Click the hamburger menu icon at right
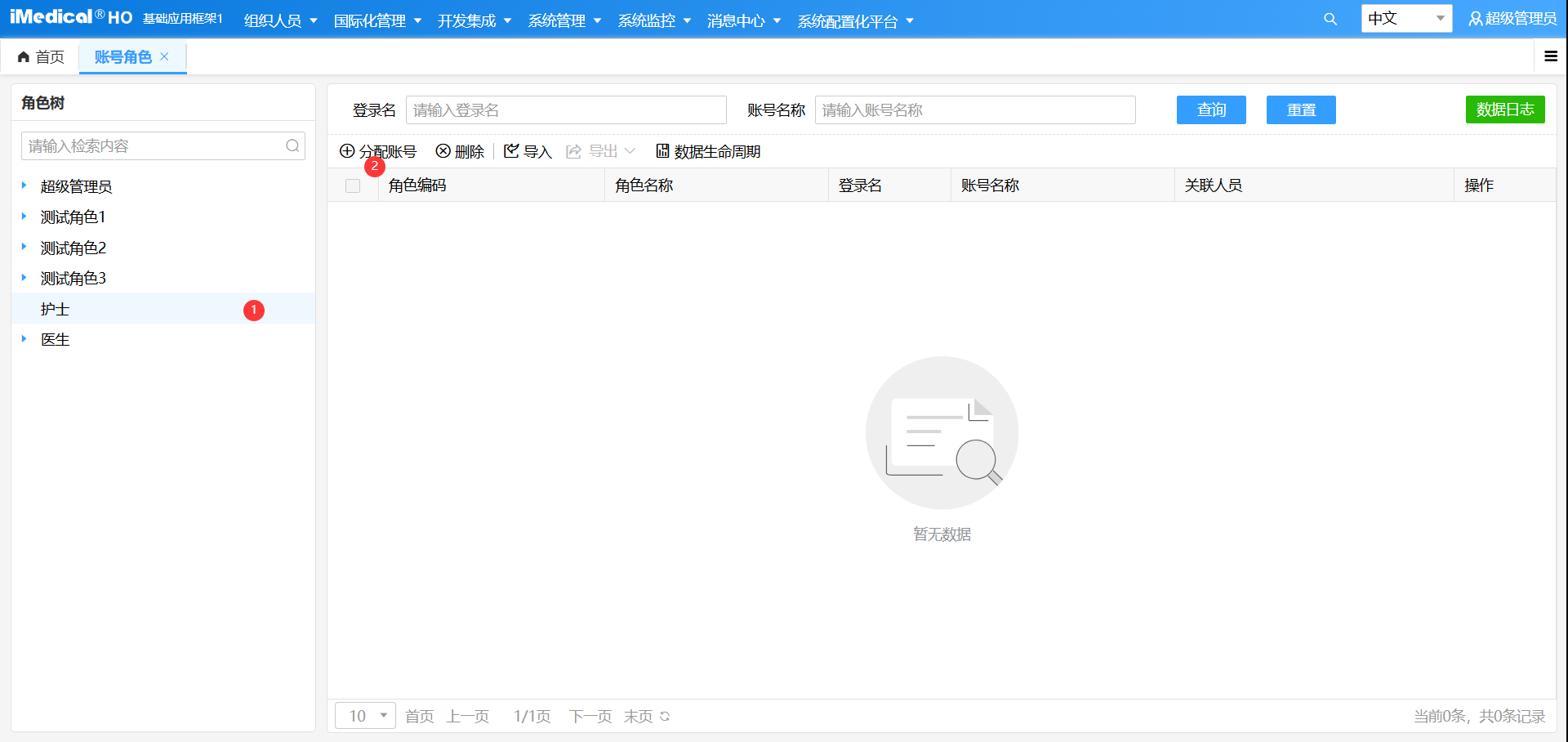This screenshot has width=1568, height=742. [1550, 56]
